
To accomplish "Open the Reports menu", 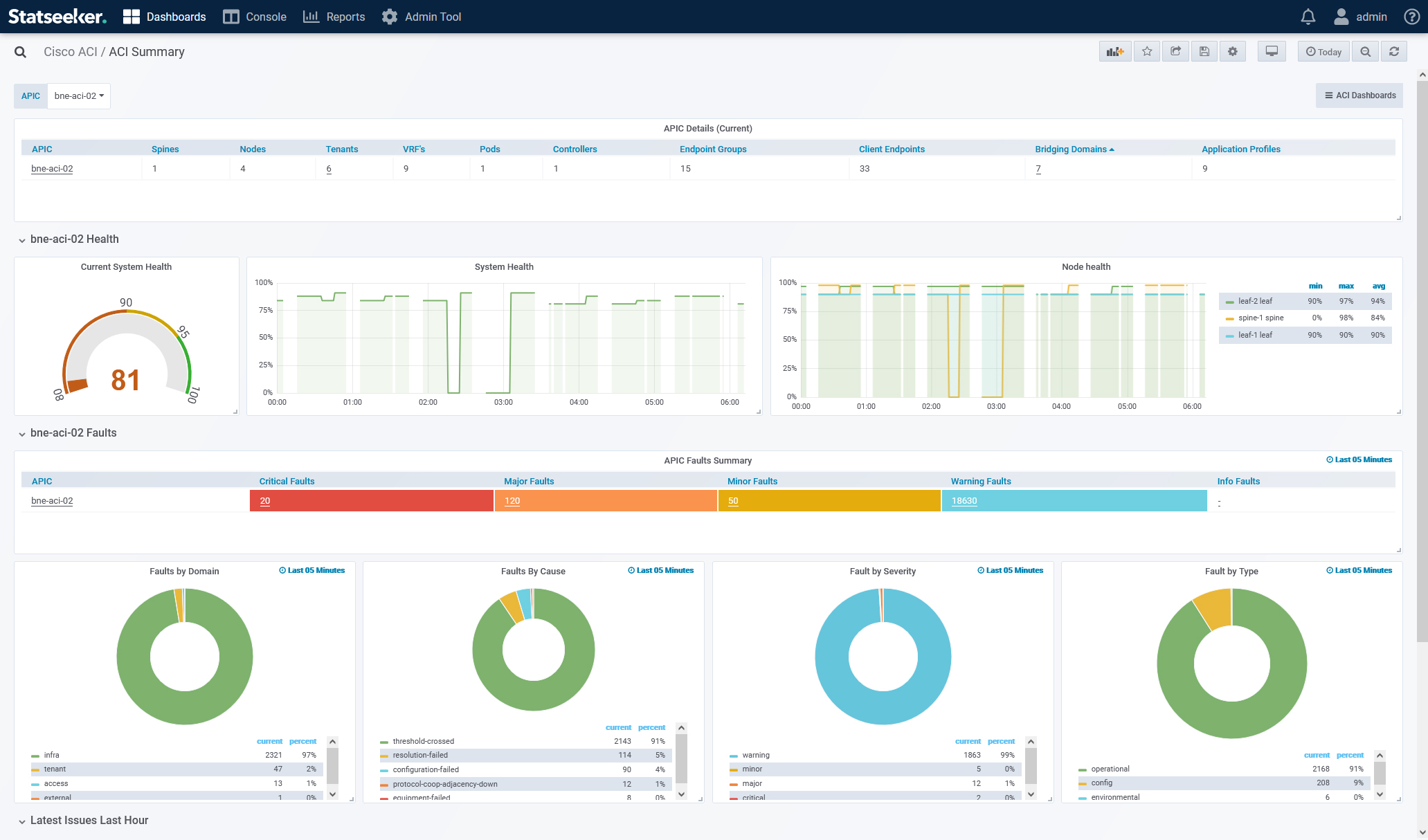I will point(334,17).
